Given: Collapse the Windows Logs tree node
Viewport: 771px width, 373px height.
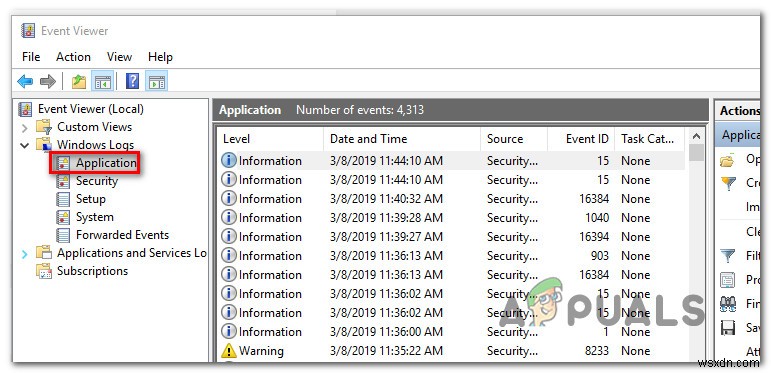Looking at the screenshot, I should 25,145.
